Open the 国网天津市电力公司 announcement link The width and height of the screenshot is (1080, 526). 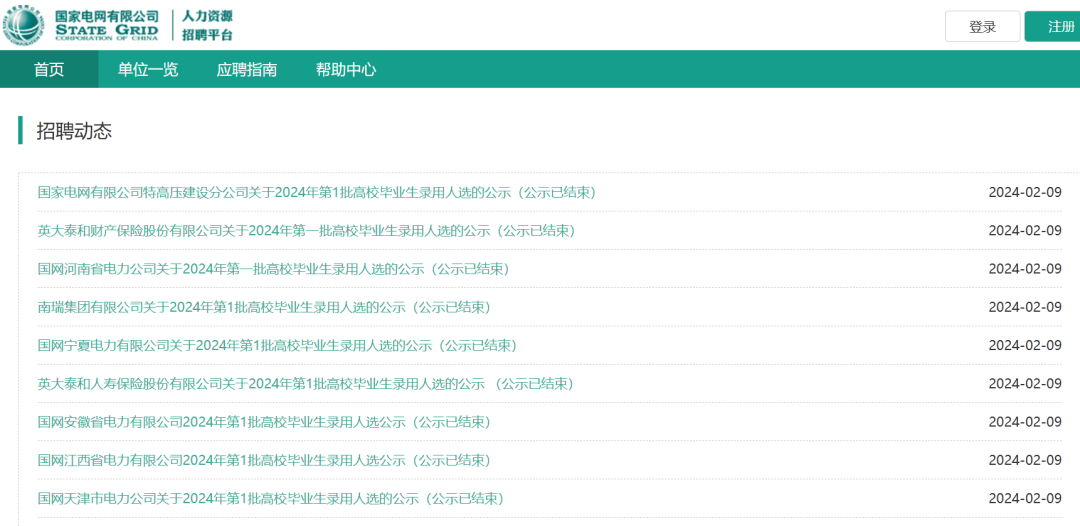[270, 498]
